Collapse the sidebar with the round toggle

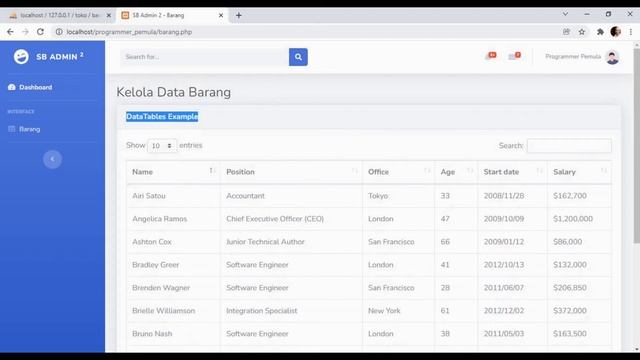[52, 159]
